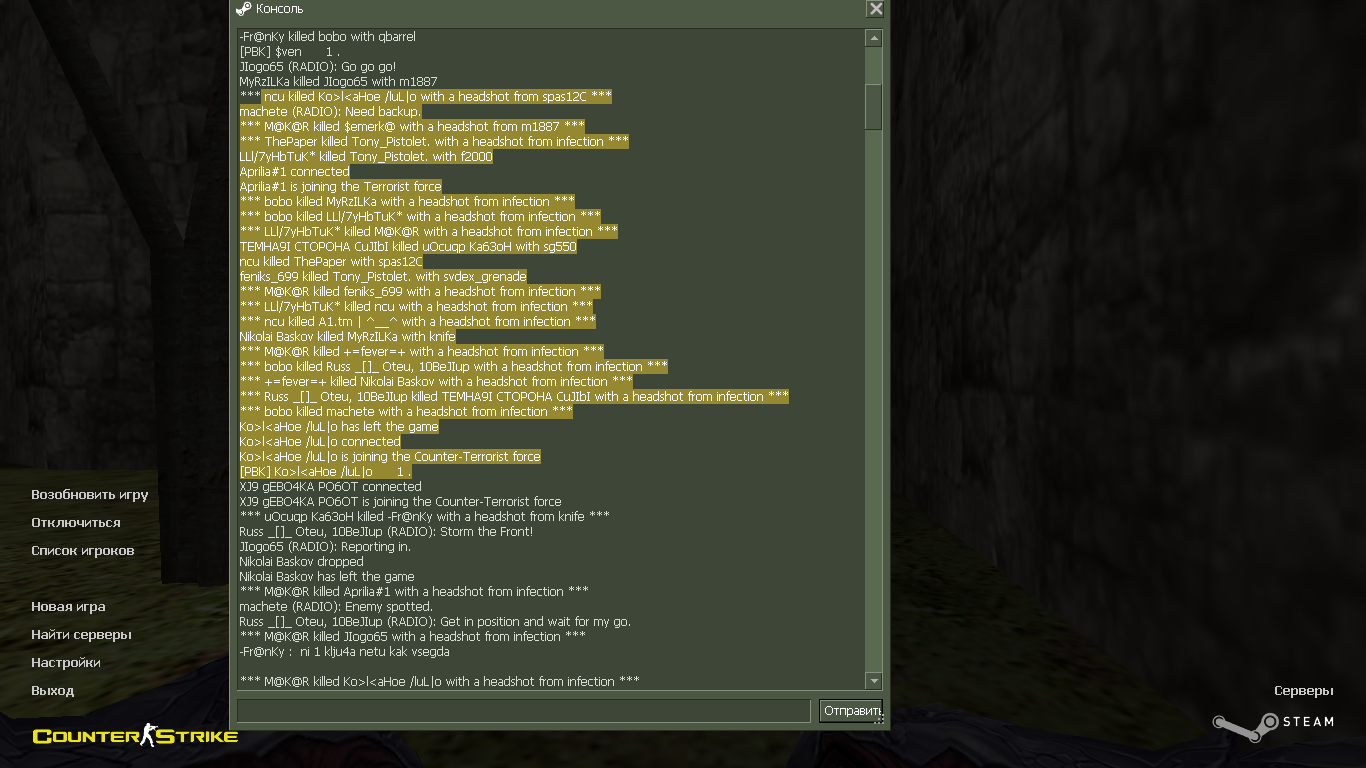Click the Counter-Strike logo
Image resolution: width=1366 pixels, height=768 pixels.
[135, 737]
